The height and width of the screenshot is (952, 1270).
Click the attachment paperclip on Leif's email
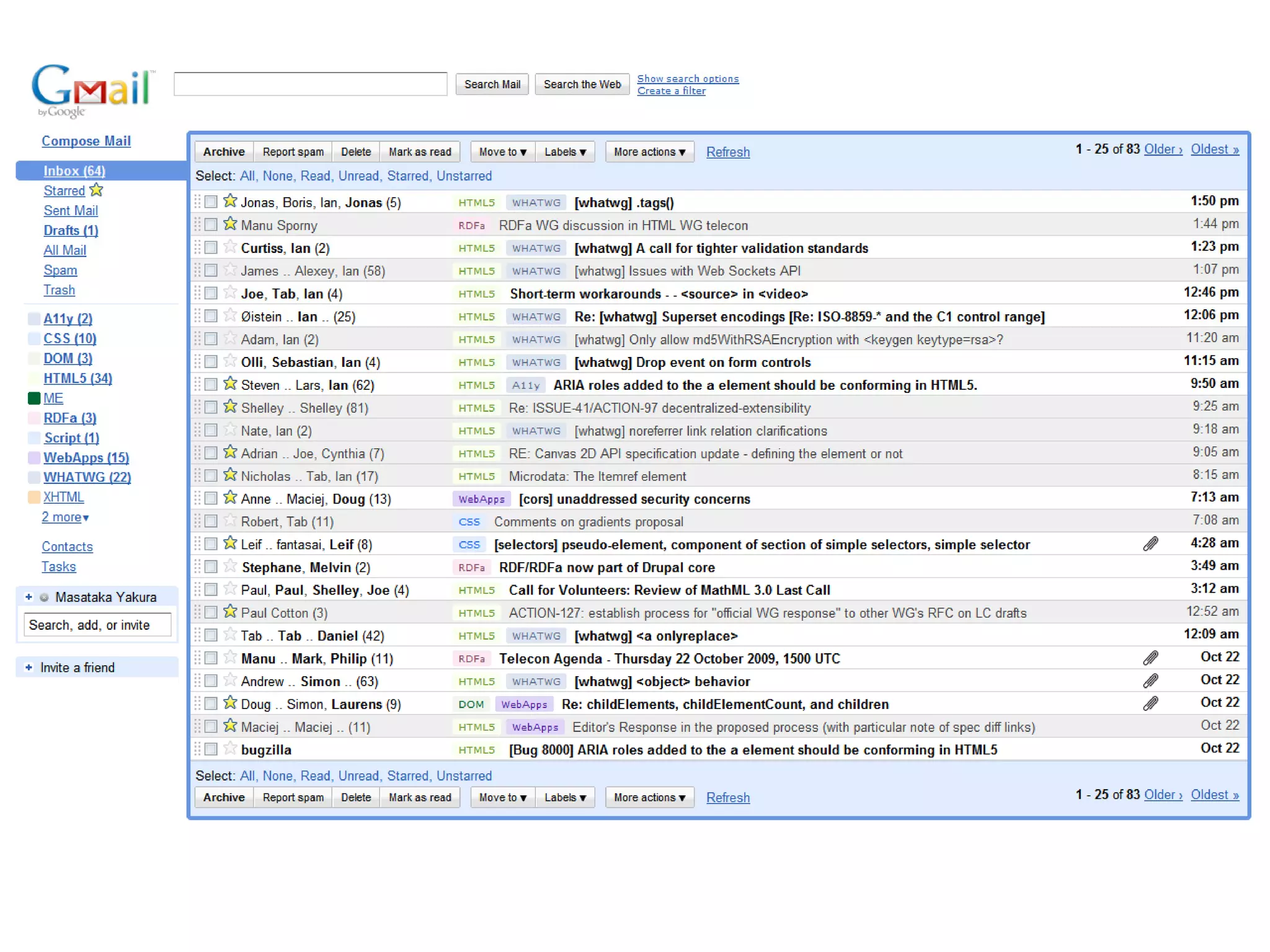coord(1150,544)
